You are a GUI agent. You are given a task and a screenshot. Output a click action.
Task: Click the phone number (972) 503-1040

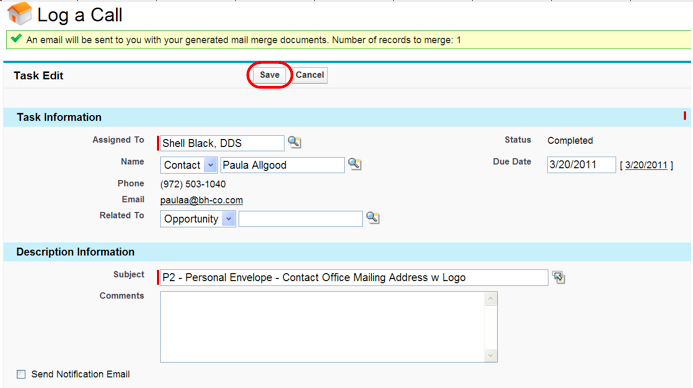[193, 184]
